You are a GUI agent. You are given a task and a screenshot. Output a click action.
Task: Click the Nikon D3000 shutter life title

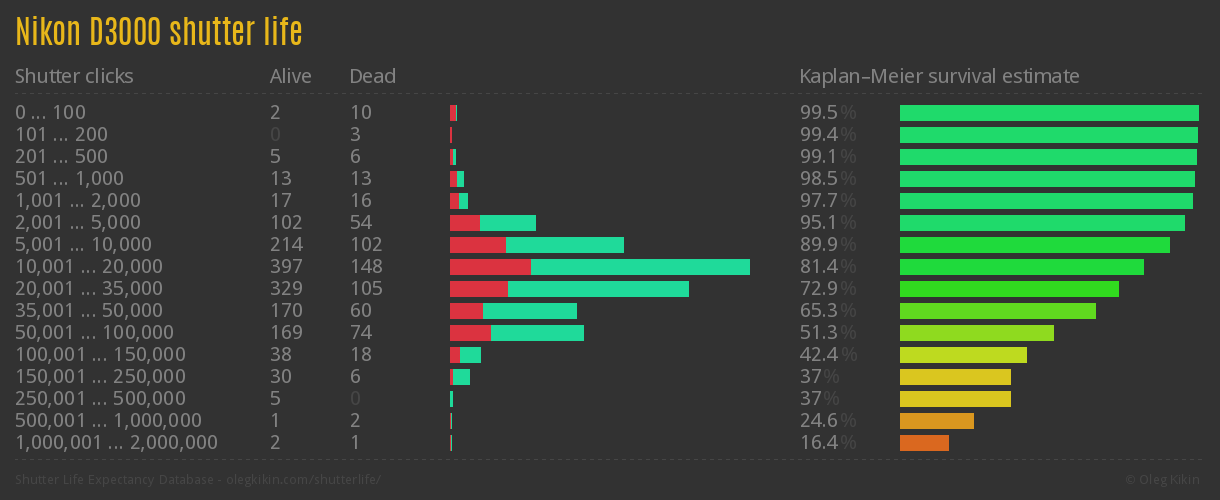tap(158, 32)
